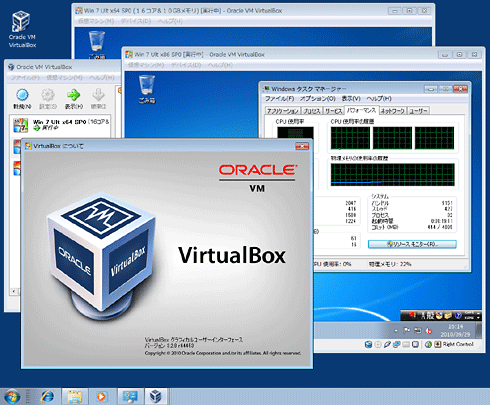
Task: Click physical memory usage history graph
Action: tap(392, 174)
